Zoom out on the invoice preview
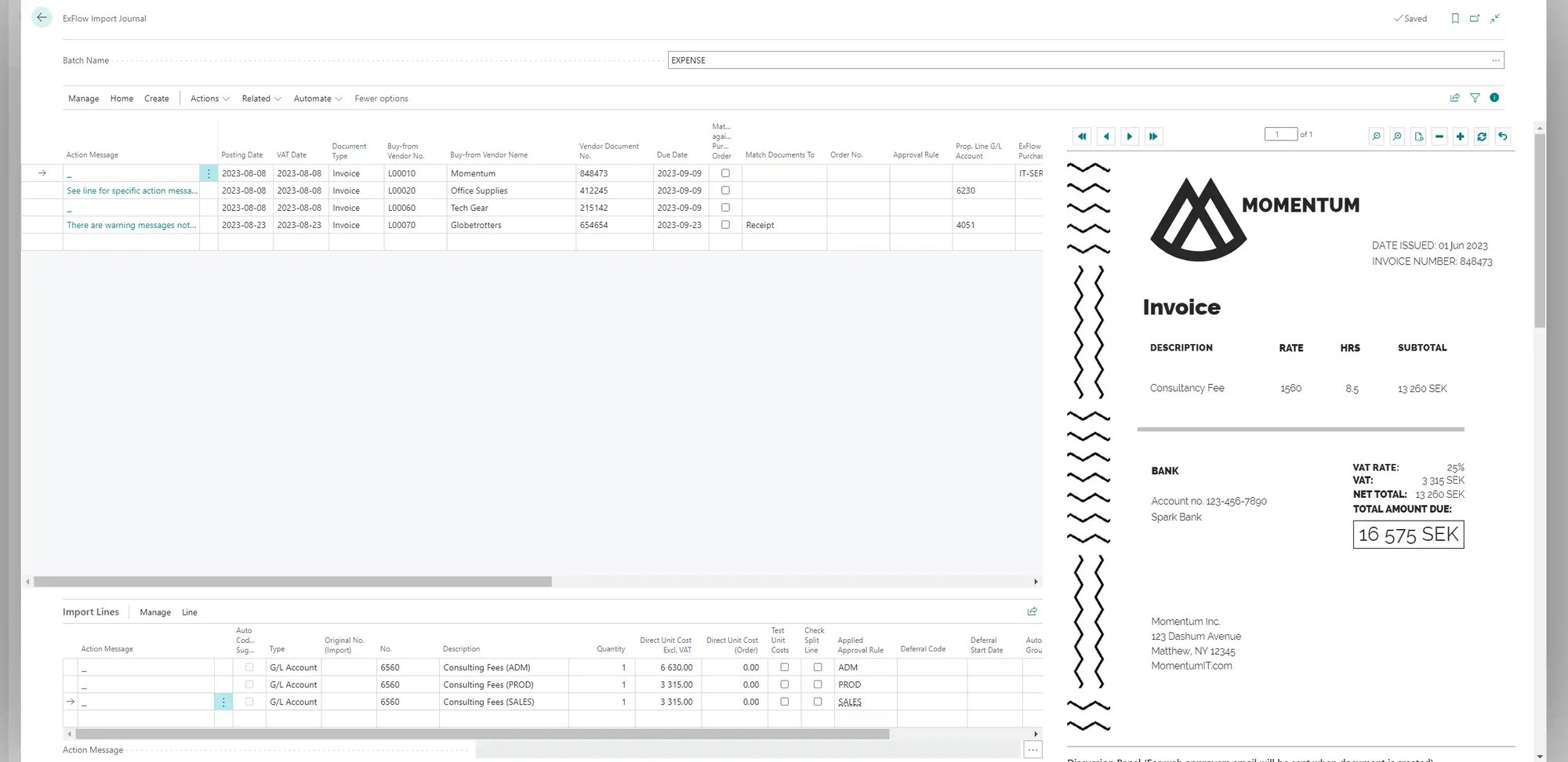This screenshot has height=762, width=1568. [x=1376, y=136]
